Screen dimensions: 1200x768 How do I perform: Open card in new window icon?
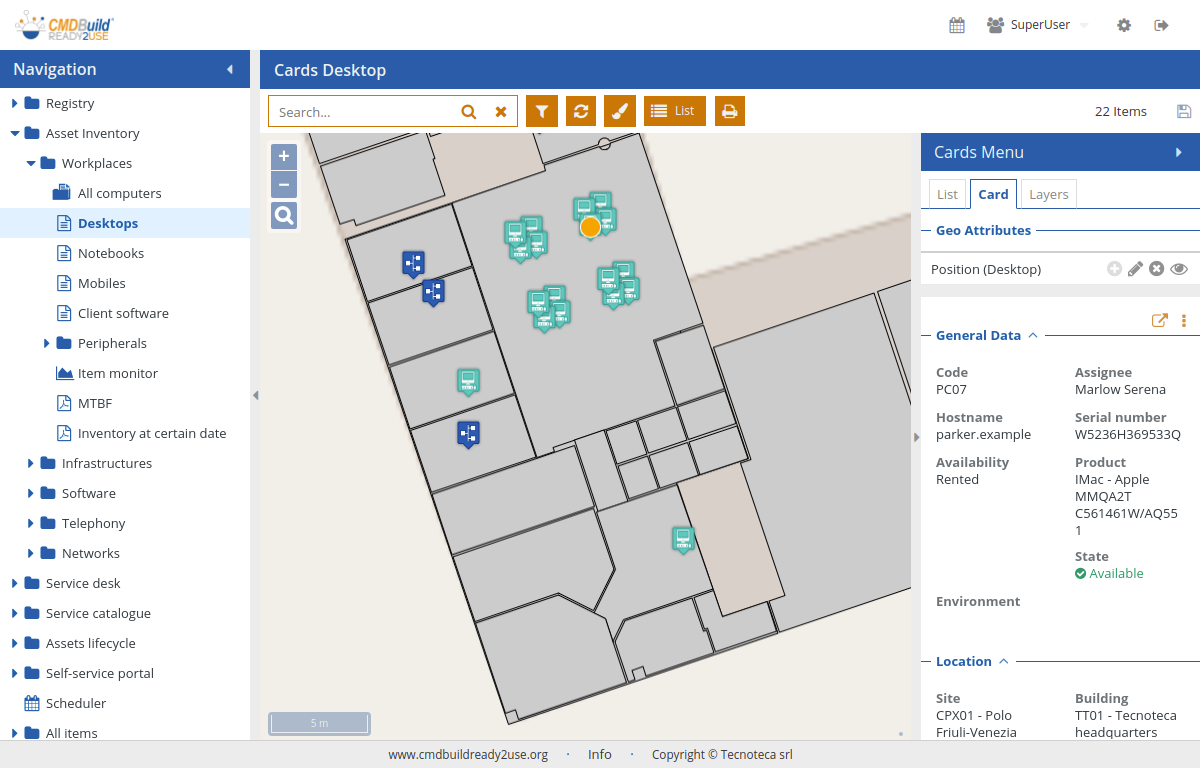click(x=1159, y=321)
